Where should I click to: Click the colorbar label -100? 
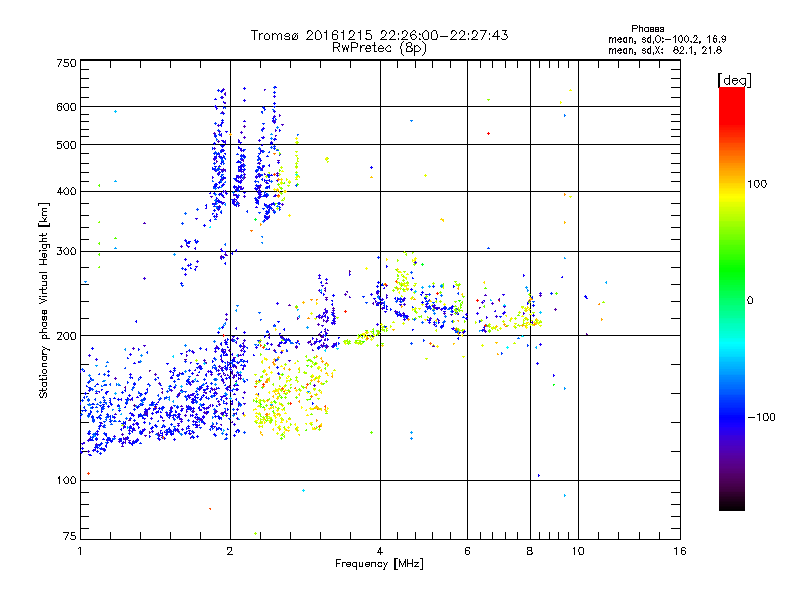761,417
